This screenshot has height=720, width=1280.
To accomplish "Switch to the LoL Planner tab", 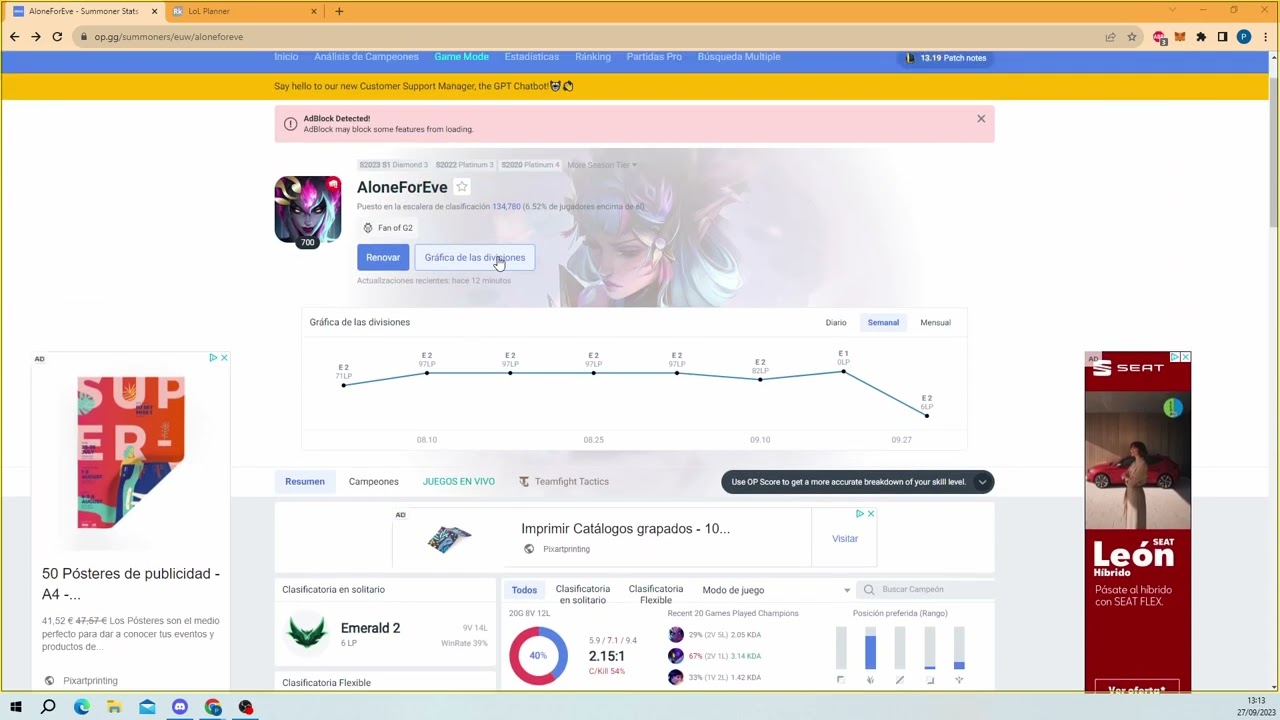I will (x=242, y=12).
